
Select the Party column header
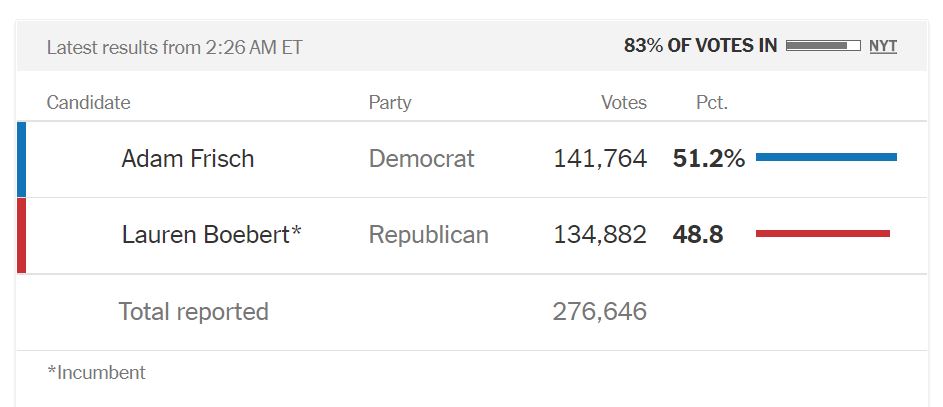tap(390, 102)
